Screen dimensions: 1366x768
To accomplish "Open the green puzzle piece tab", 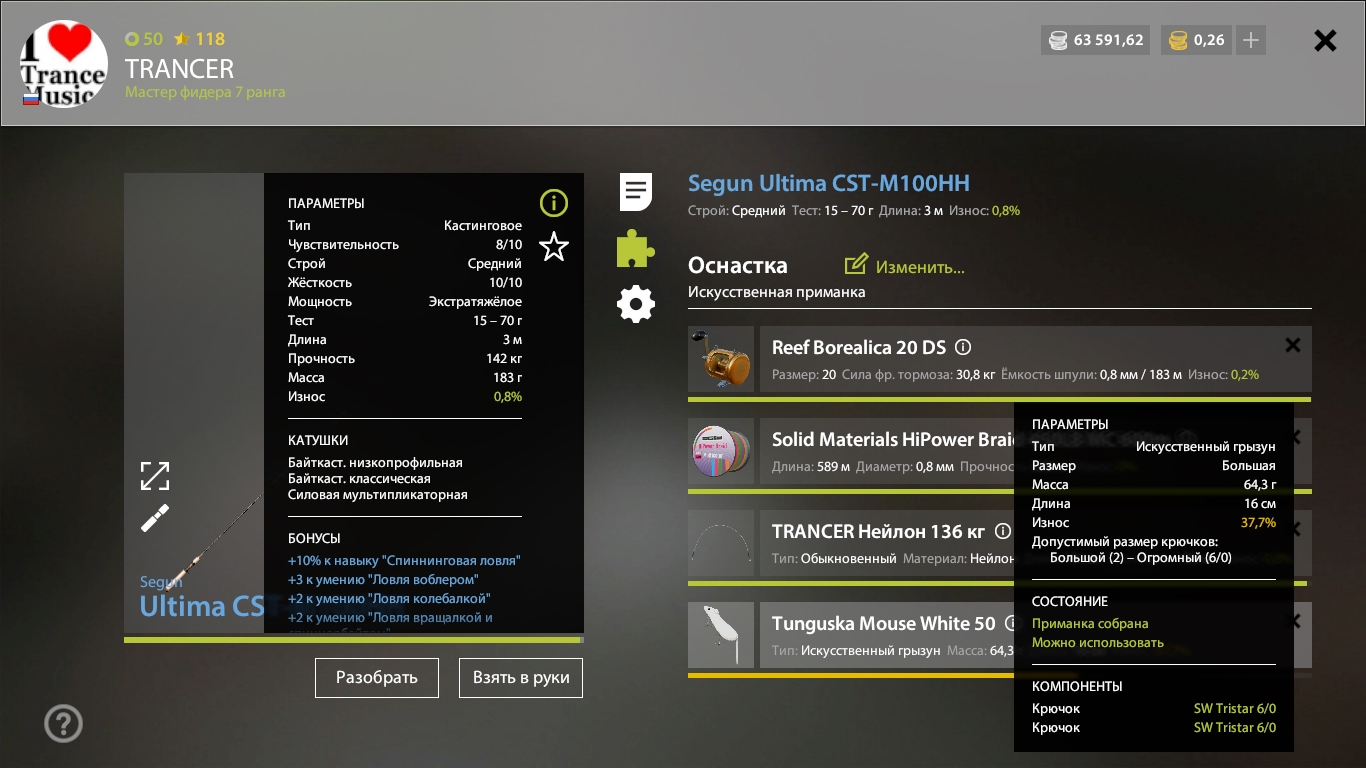I will (636, 248).
